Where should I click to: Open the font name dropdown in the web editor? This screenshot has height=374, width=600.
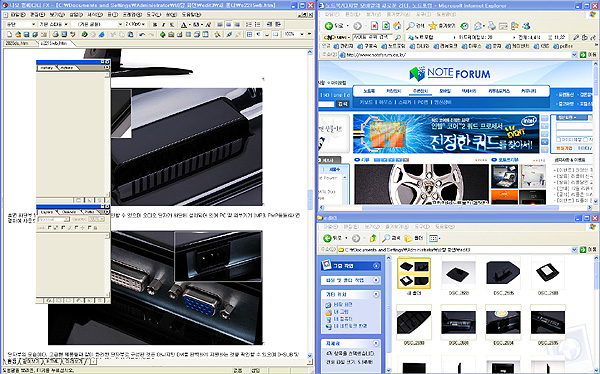click(x=120, y=24)
